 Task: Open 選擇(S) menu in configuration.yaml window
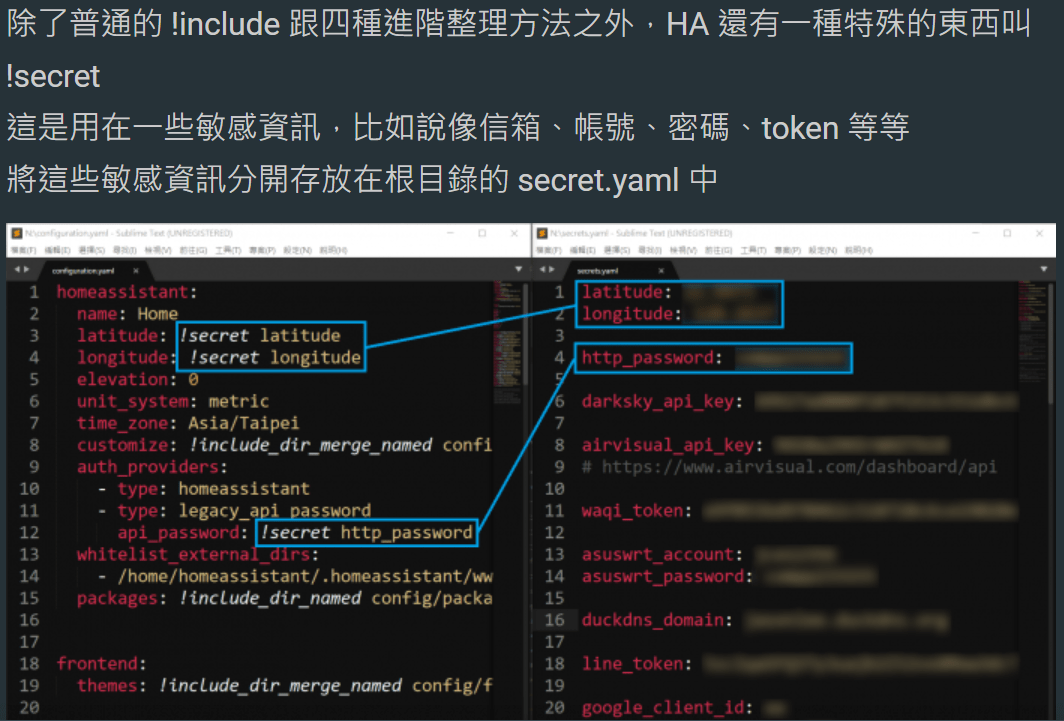(92, 250)
